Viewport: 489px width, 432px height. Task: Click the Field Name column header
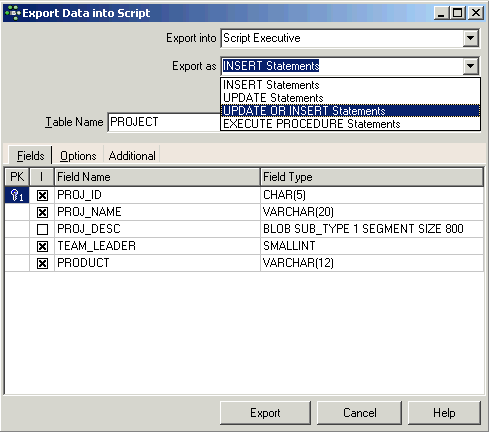coord(157,177)
